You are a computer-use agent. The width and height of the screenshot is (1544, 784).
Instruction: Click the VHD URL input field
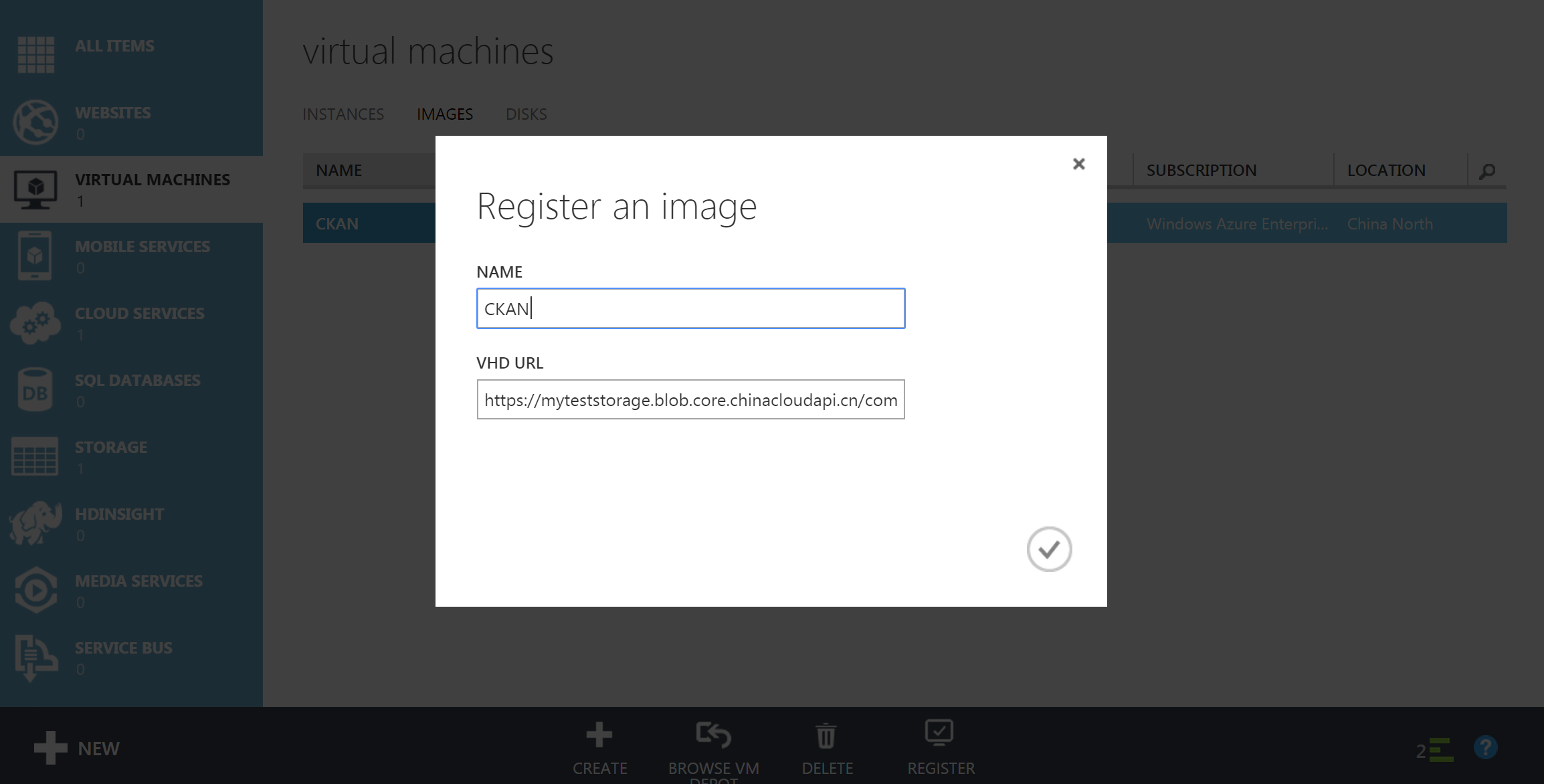click(x=690, y=399)
